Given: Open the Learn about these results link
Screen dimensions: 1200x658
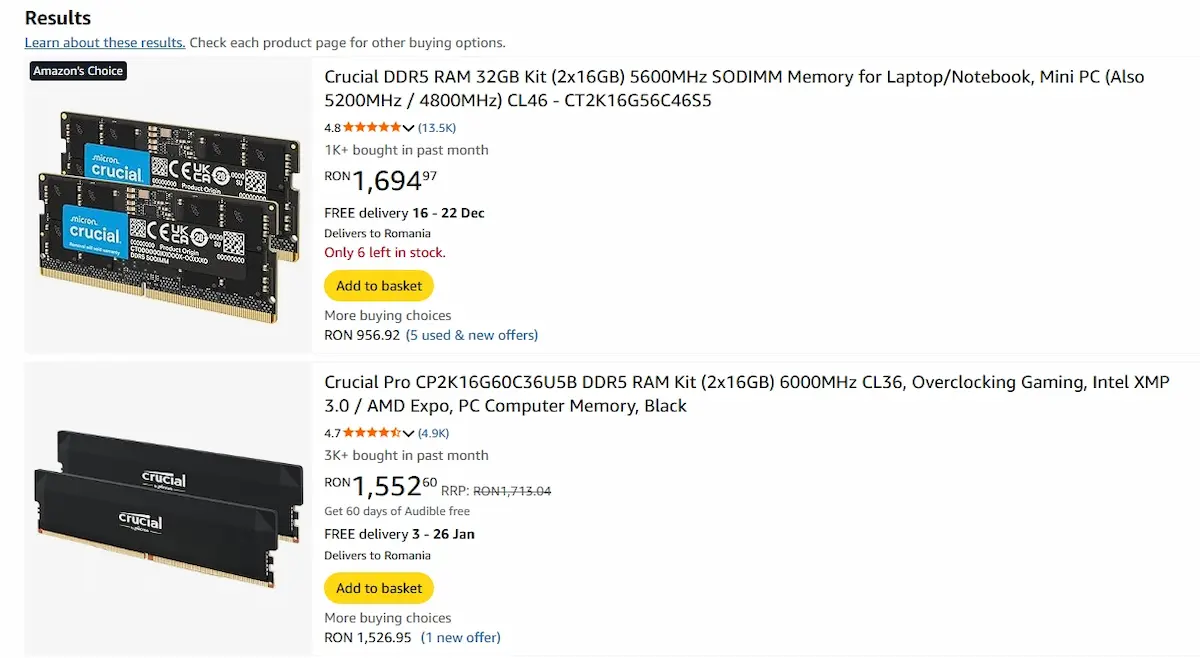Looking at the screenshot, I should pyautogui.click(x=104, y=42).
